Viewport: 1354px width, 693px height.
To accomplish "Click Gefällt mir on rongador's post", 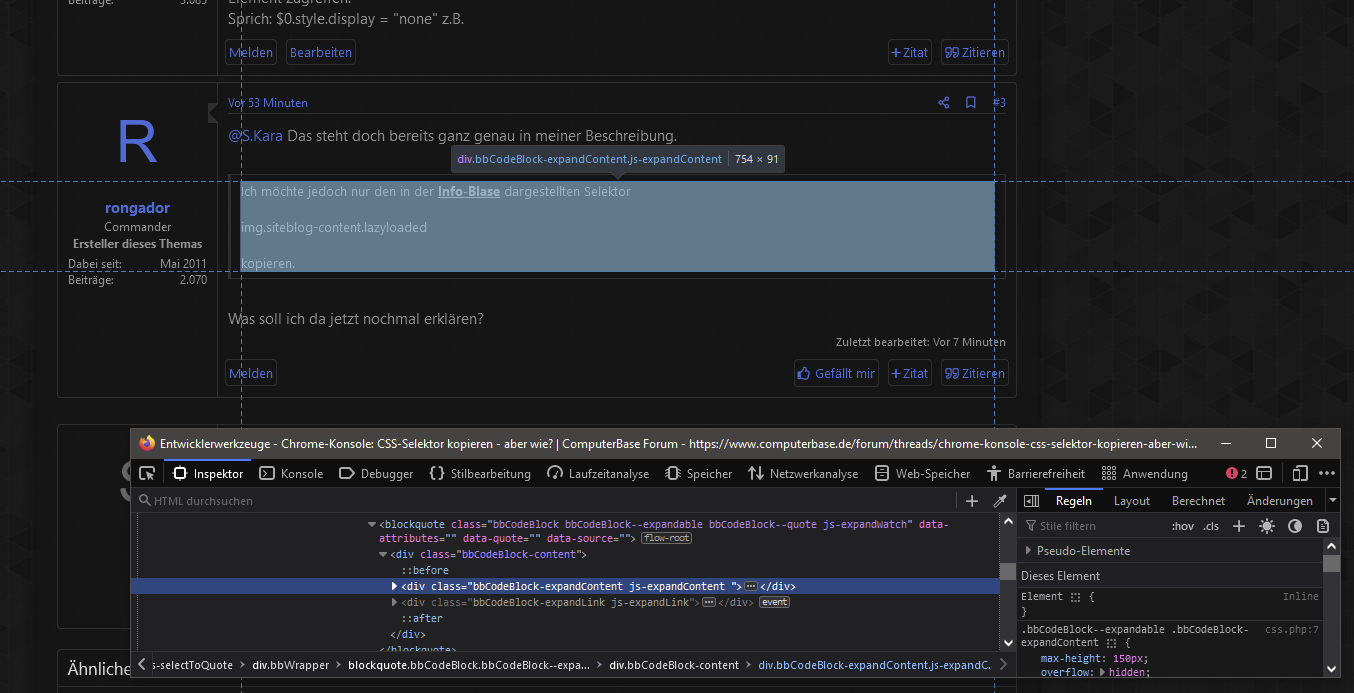I will pyautogui.click(x=837, y=373).
